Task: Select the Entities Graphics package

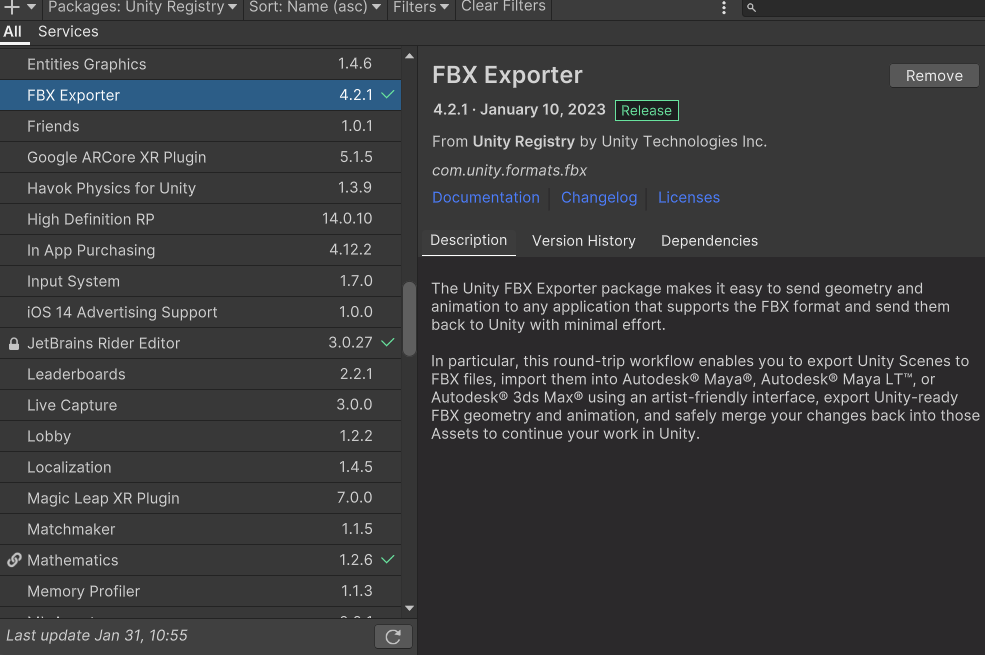Action: 200,64
